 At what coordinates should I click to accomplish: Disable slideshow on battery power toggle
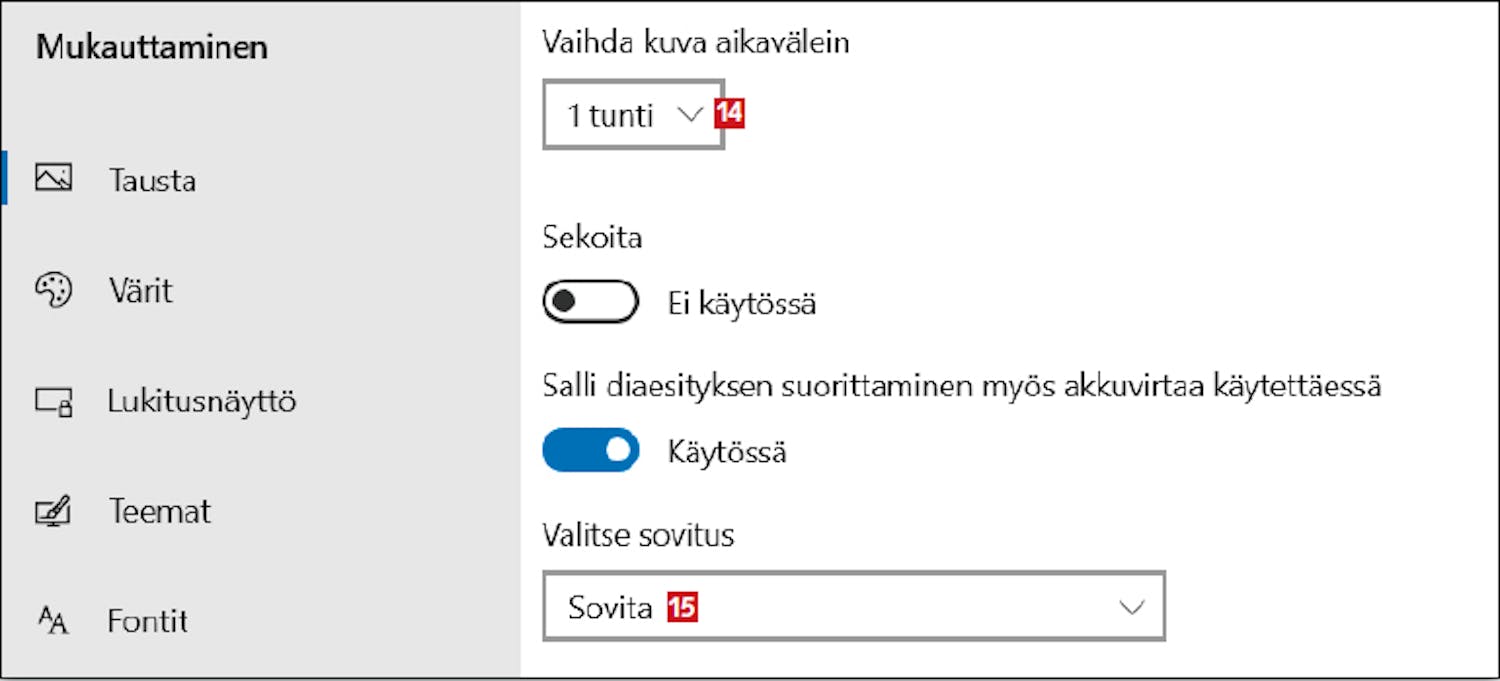click(590, 451)
